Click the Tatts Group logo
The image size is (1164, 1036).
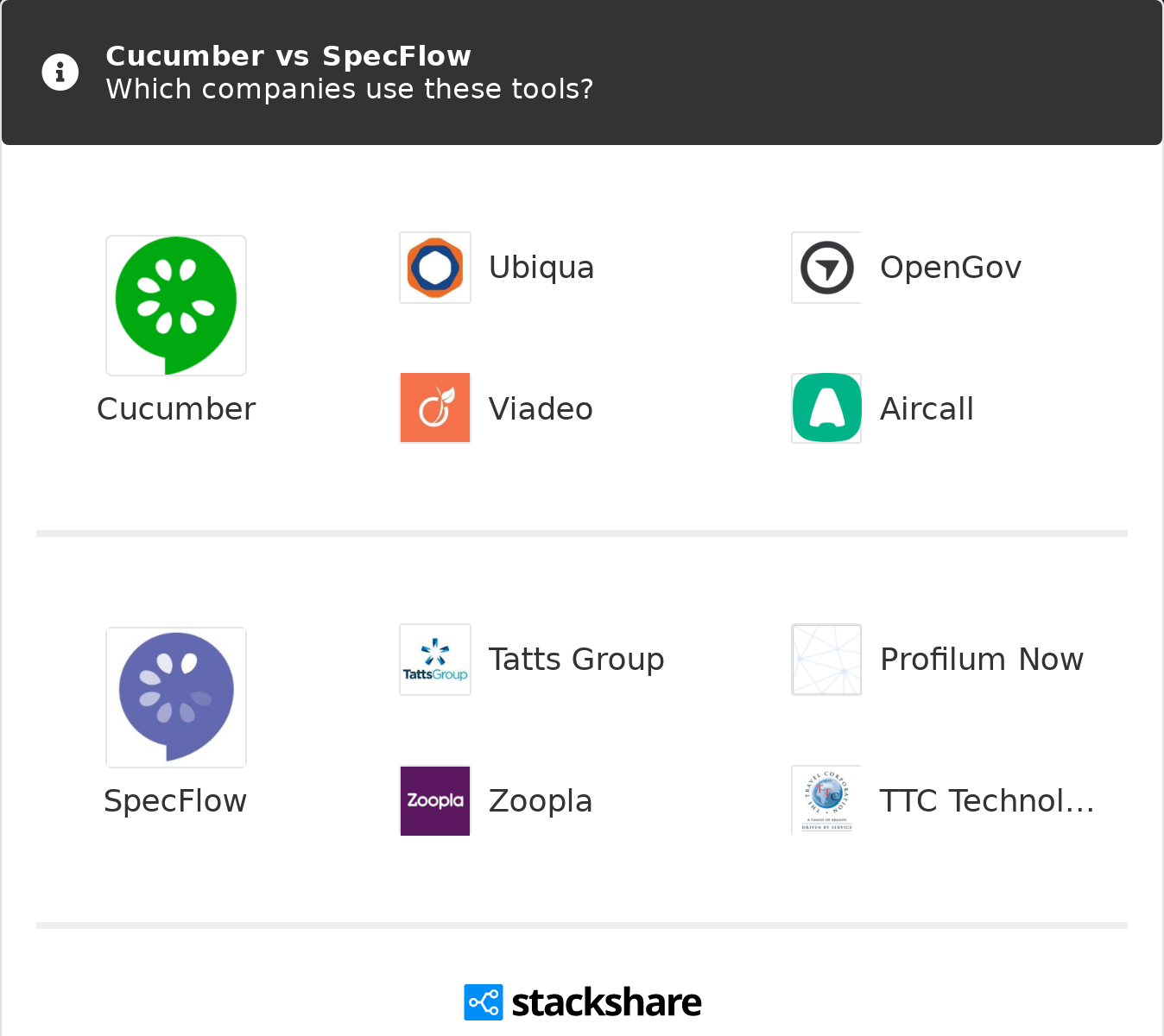[435, 660]
